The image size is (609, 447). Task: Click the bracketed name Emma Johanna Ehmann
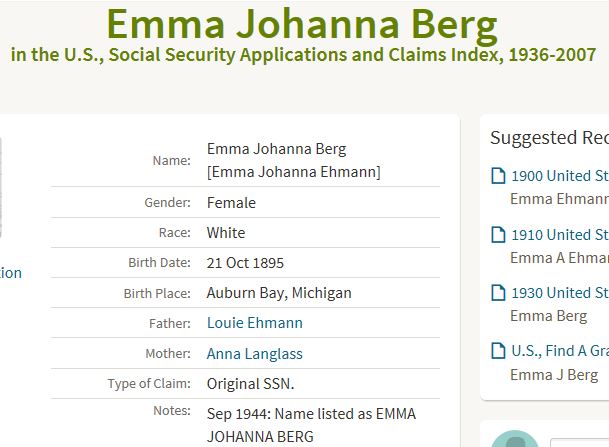pyautogui.click(x=294, y=172)
